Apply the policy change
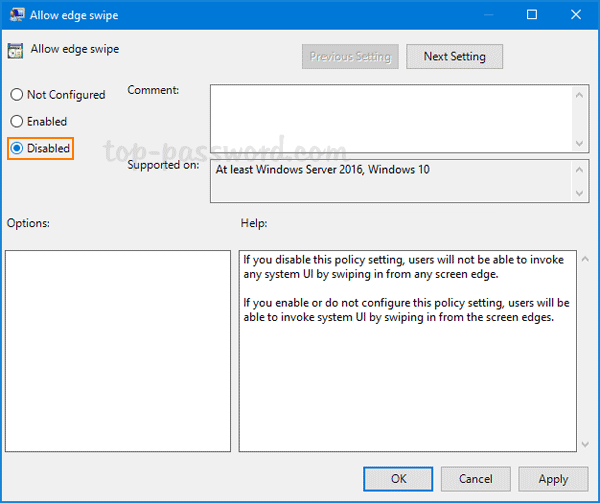Screen dimensions: 600x503 click(x=553, y=479)
